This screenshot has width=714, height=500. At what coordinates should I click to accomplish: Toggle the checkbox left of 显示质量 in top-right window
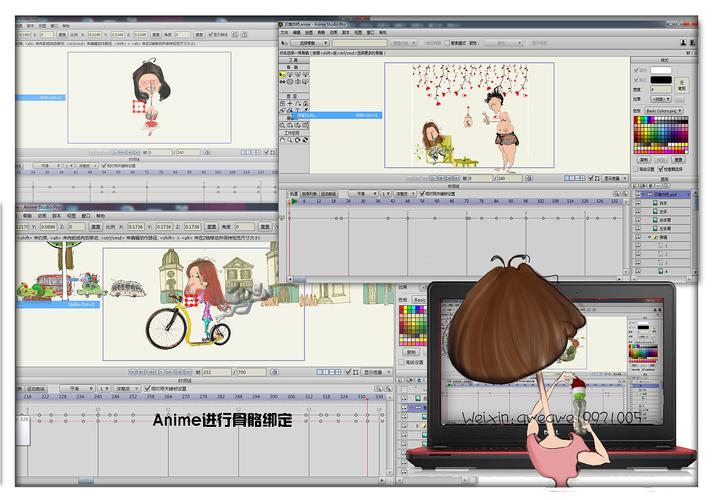[591, 179]
